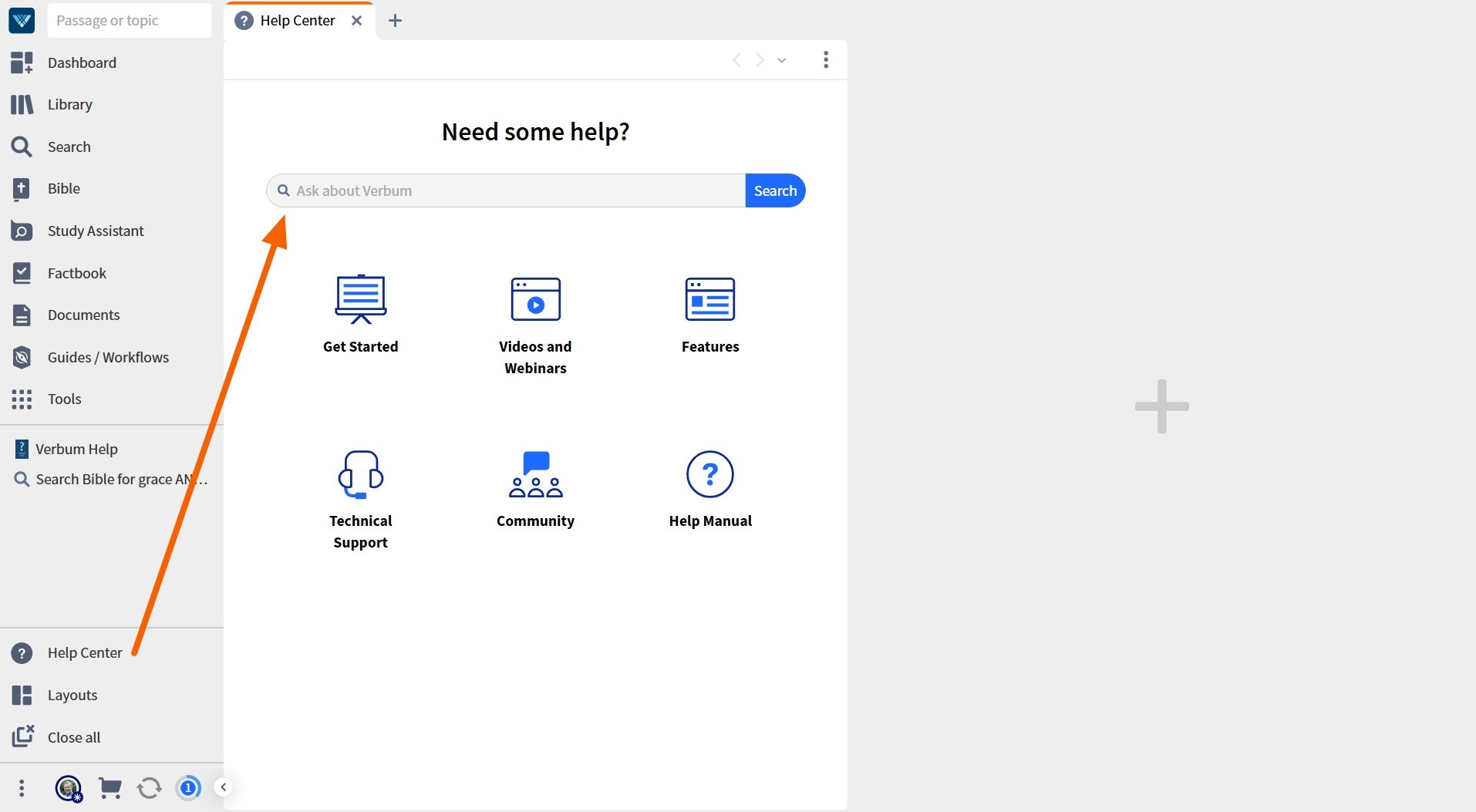
Task: Open the notifications badge showing 1
Action: coord(188,787)
